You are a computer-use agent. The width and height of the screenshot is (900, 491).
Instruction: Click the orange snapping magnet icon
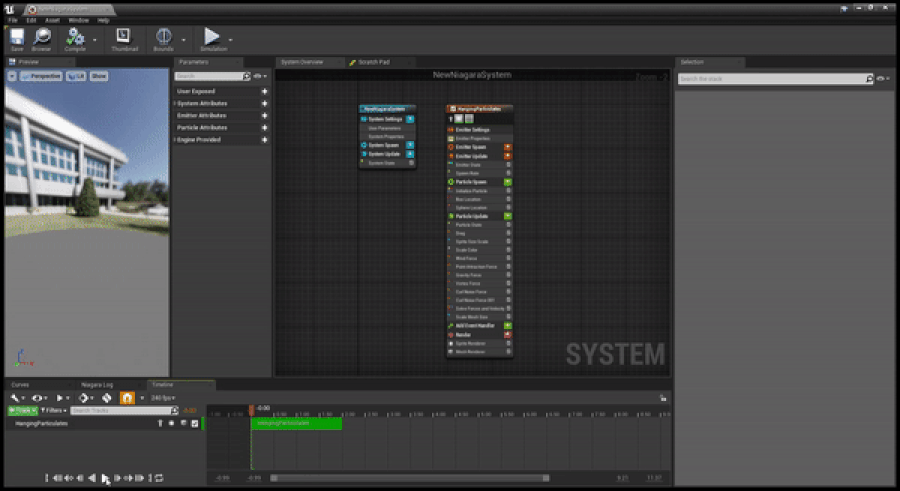127,397
